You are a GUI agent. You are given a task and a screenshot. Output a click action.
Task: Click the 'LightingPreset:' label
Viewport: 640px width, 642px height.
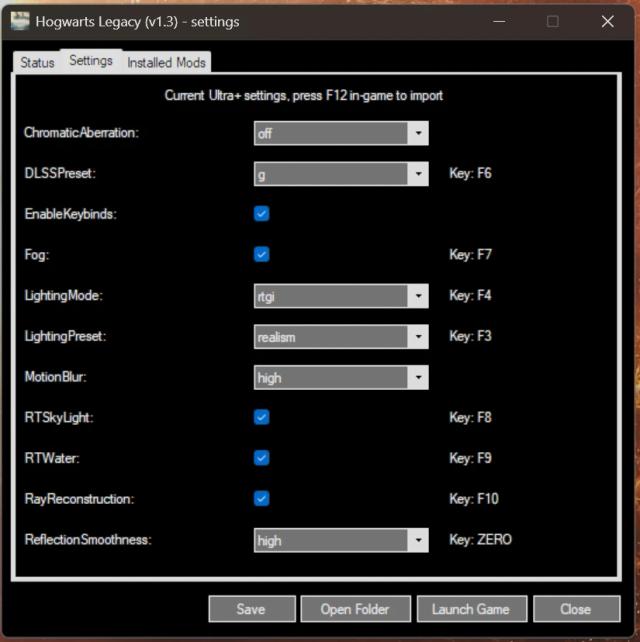[66, 336]
